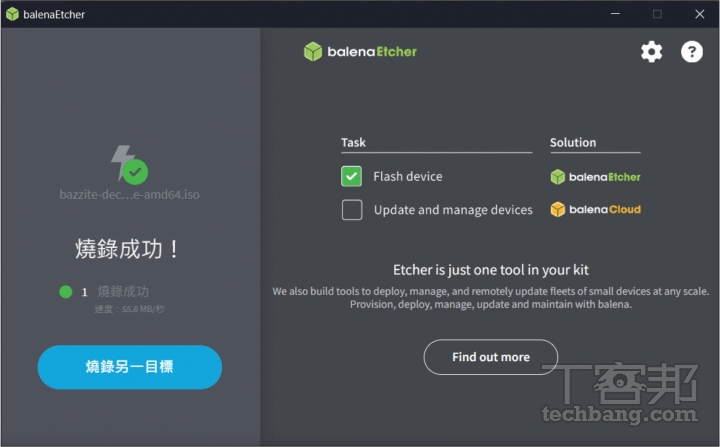Check the Update and manage devices box
The width and height of the screenshot is (720, 447).
[x=352, y=210]
